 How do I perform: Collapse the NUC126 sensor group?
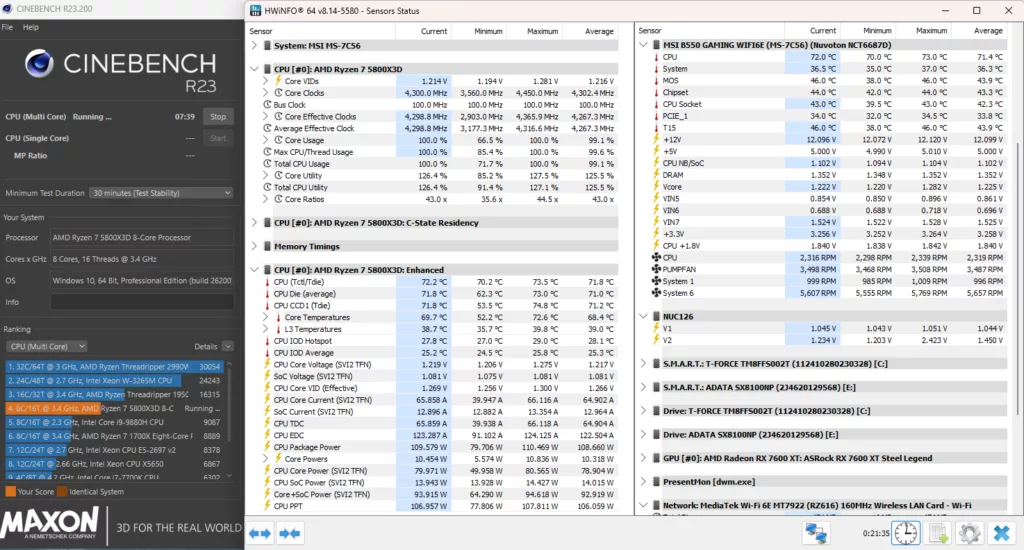(643, 316)
